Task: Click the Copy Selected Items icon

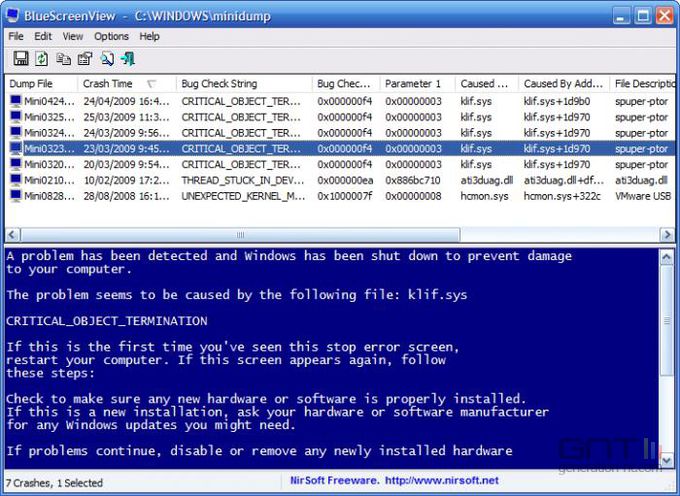Action: pos(64,59)
